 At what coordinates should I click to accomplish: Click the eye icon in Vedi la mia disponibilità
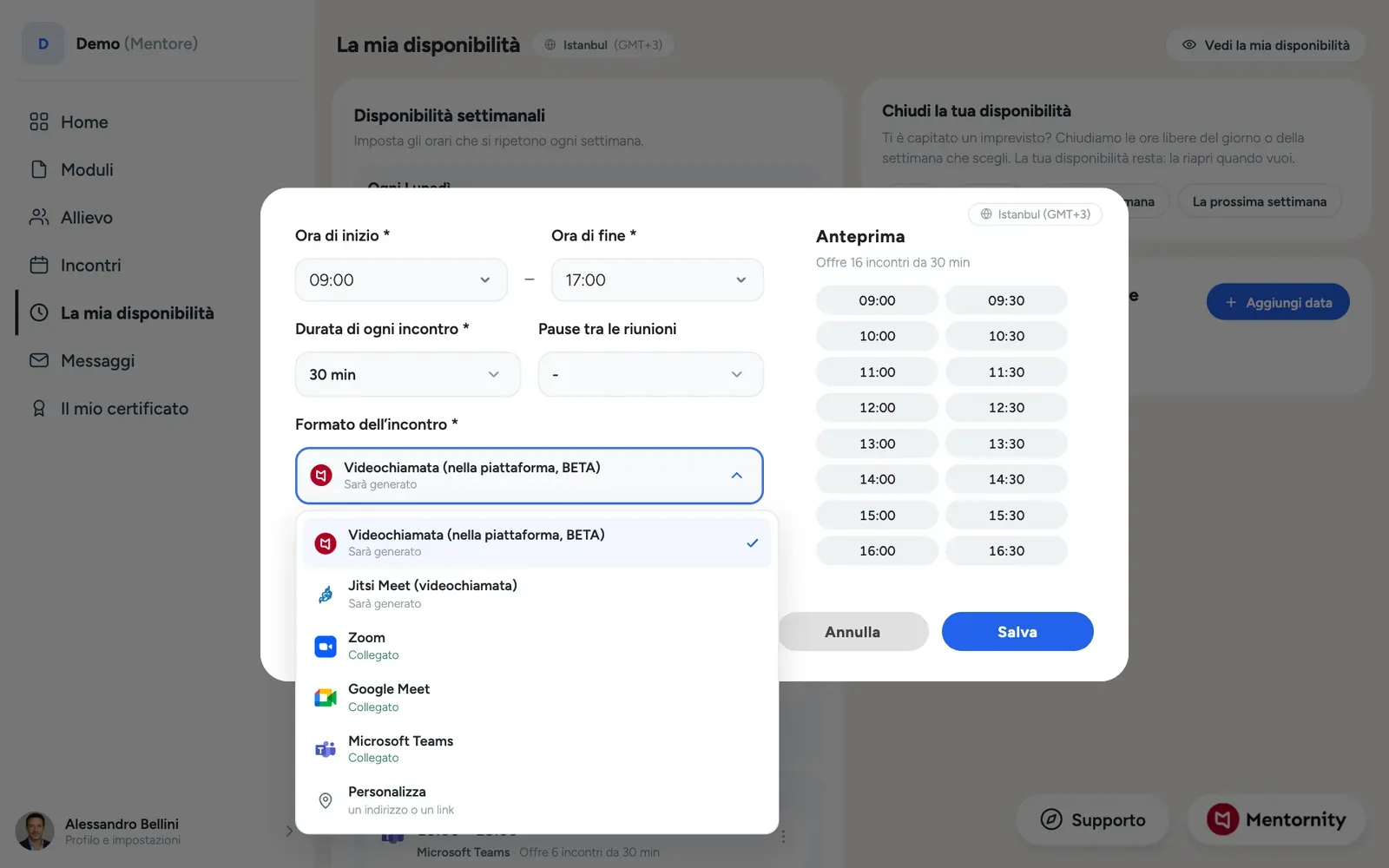[1189, 45]
